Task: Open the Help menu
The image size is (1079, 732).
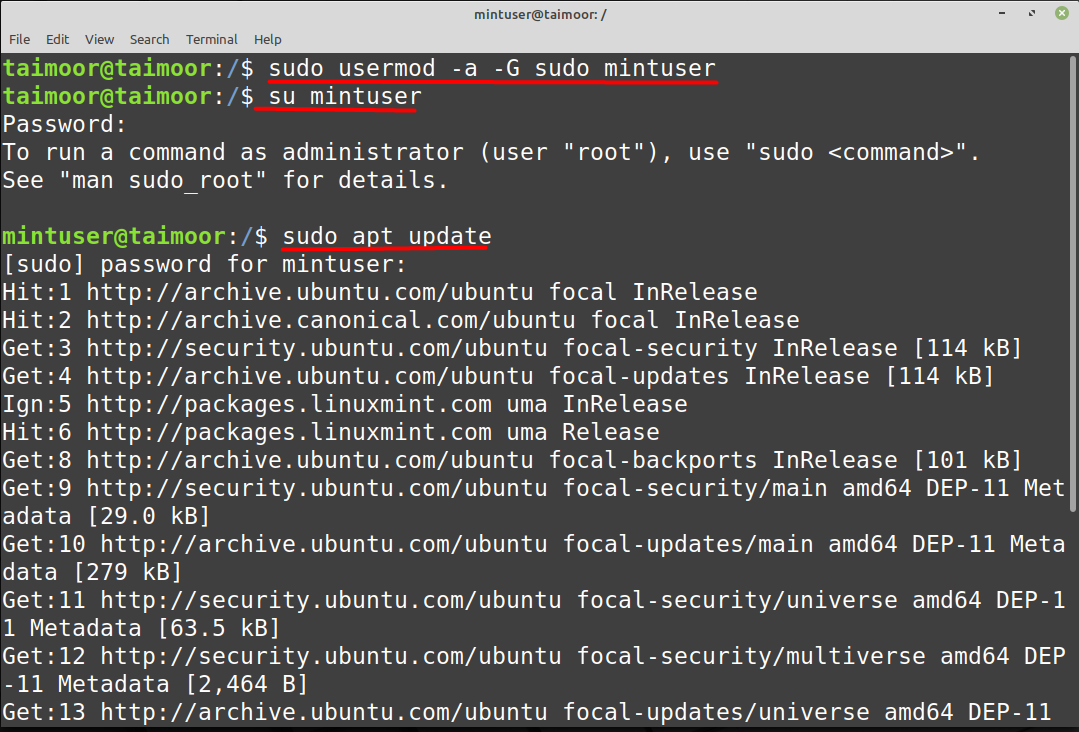Action: 267,39
